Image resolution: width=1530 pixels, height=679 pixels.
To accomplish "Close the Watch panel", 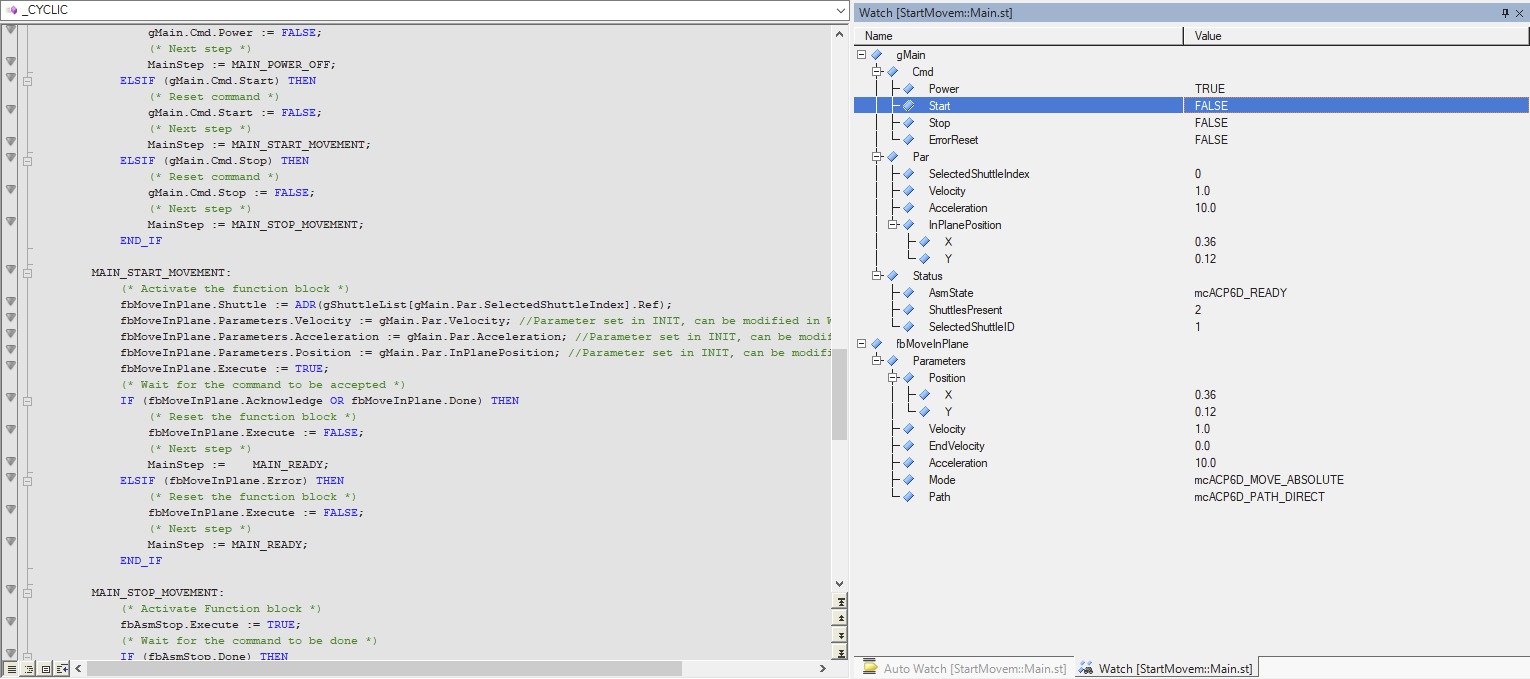I will (x=1521, y=12).
